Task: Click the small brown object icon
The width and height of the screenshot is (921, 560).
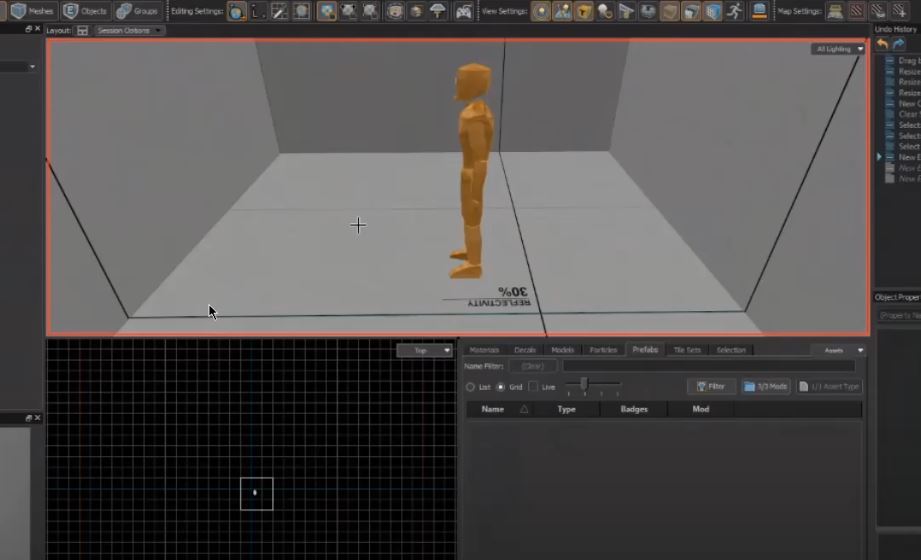Action: click(416, 11)
